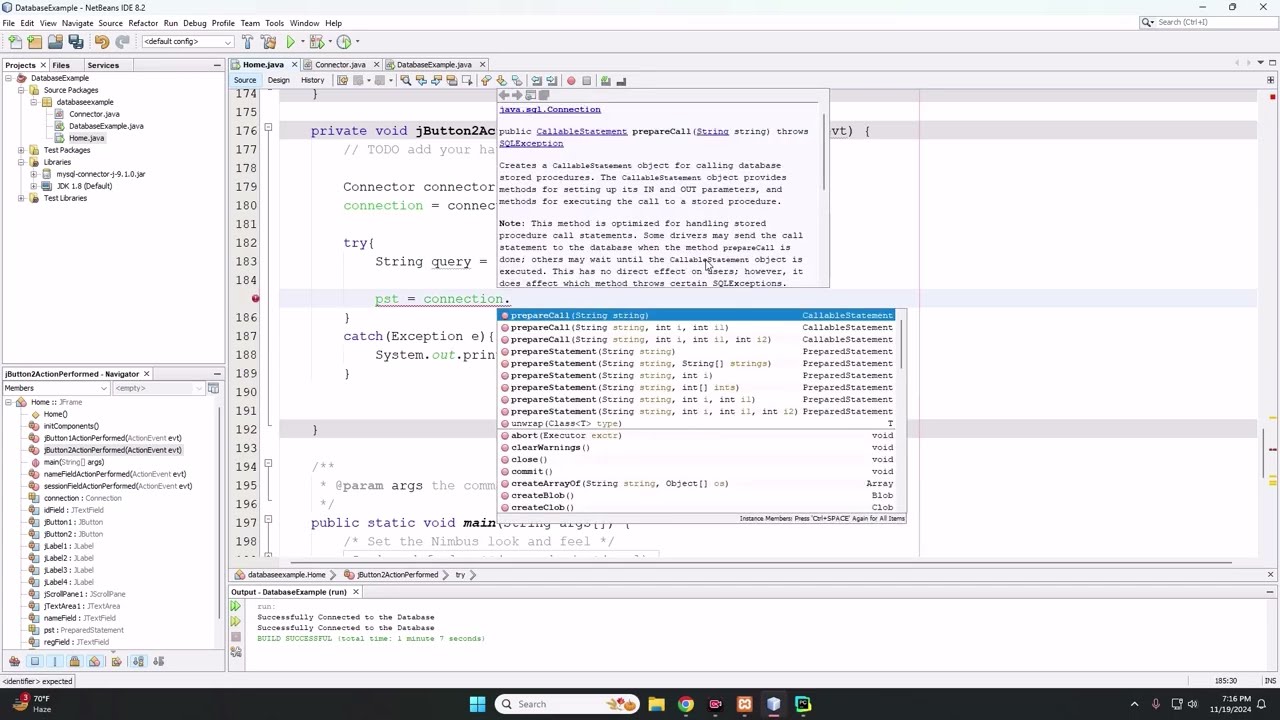This screenshot has height=720, width=1280.
Task: Collapse the Source Packages node
Action: point(20,90)
